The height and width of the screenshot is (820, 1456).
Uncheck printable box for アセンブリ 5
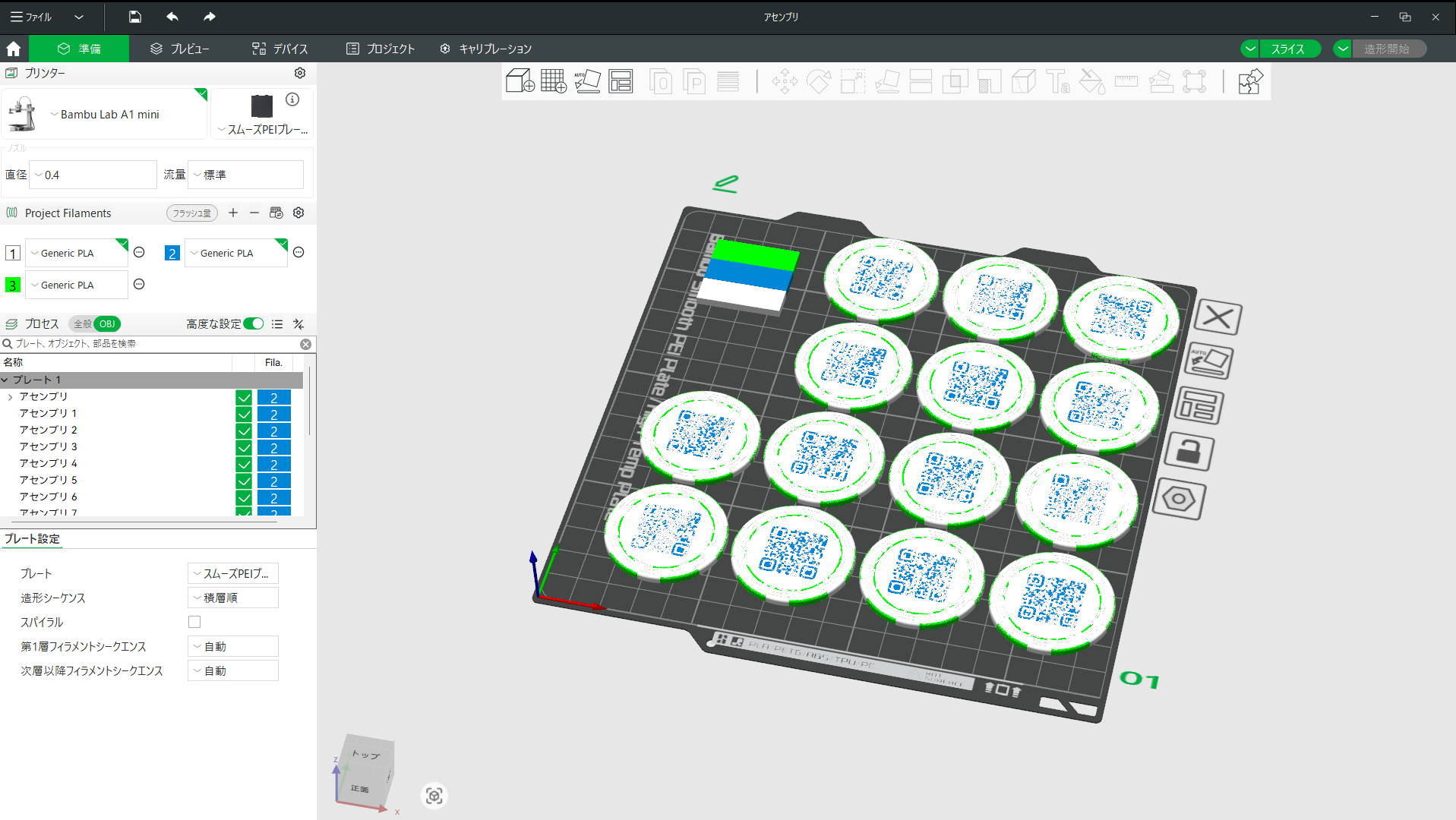(244, 481)
